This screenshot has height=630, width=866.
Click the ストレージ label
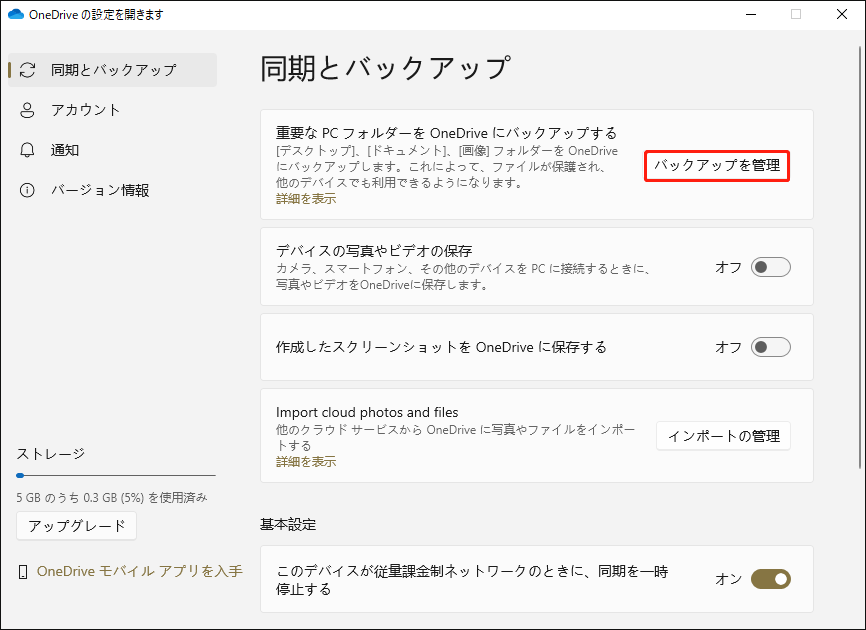(51, 454)
